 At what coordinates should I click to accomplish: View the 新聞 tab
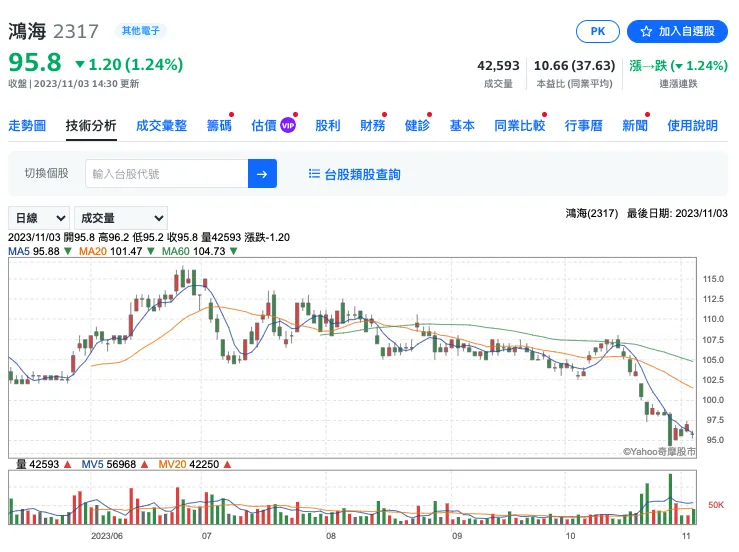[634, 125]
